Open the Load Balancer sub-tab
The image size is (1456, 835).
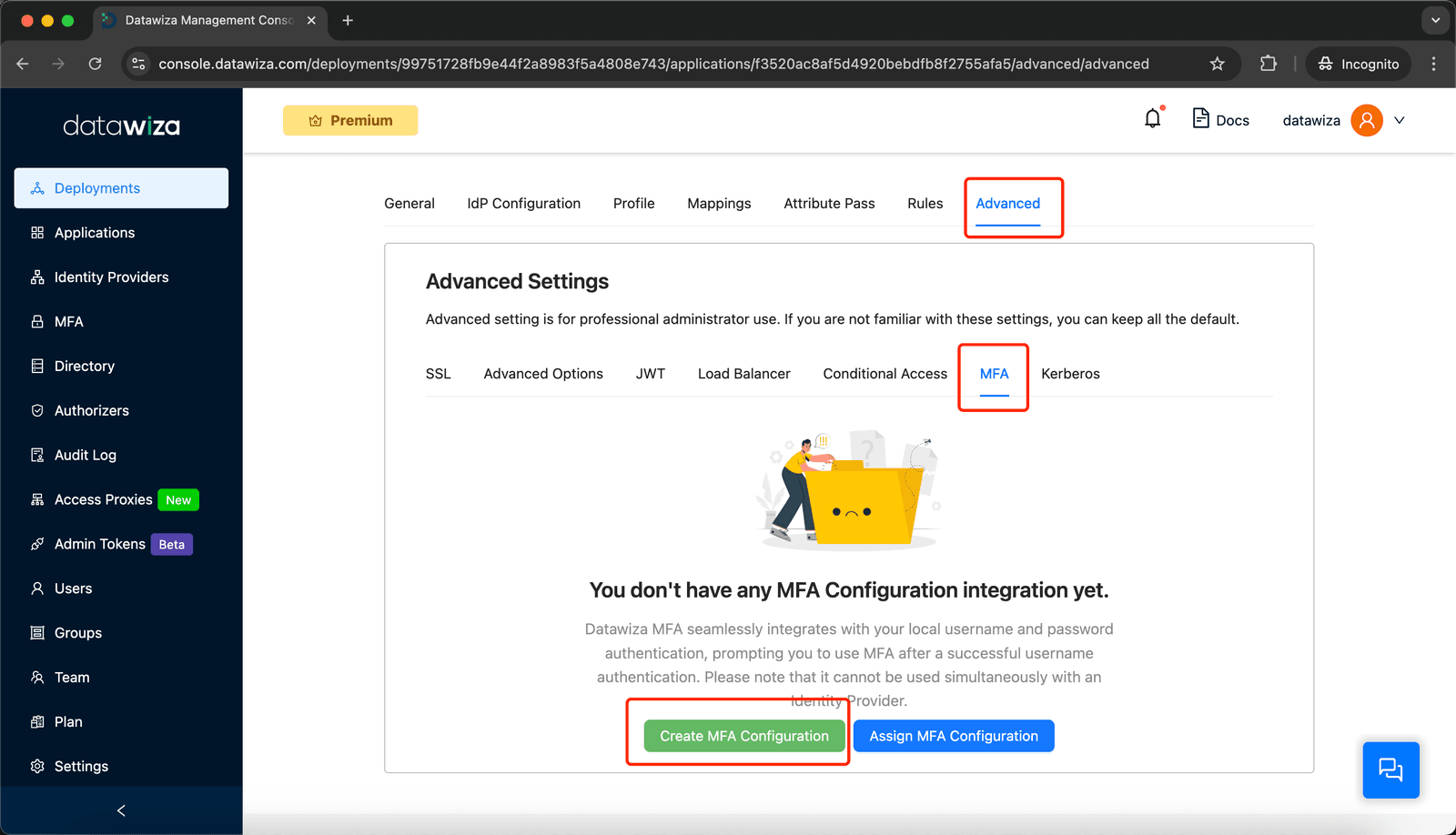point(744,374)
